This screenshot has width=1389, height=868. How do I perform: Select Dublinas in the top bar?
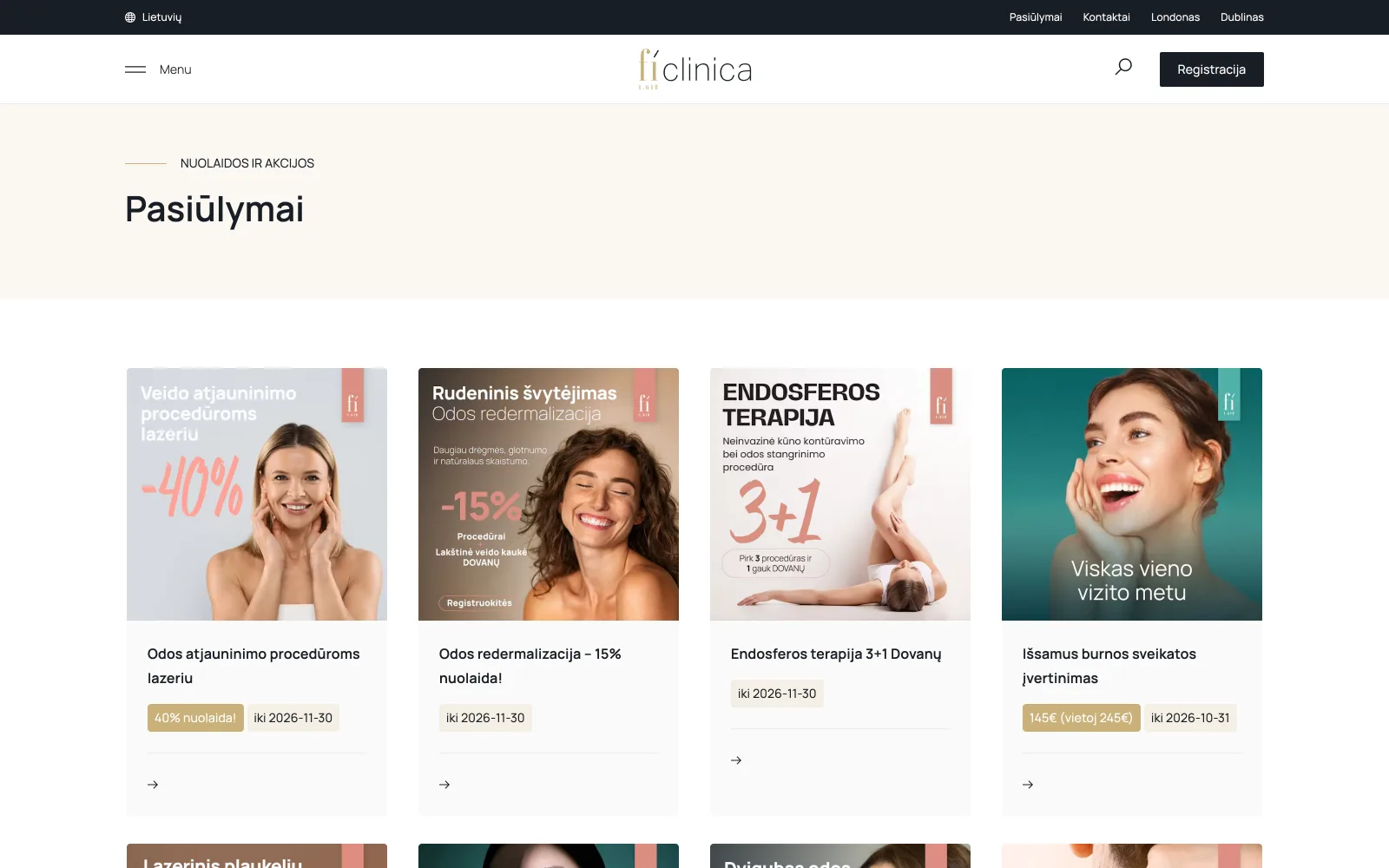pos(1242,17)
